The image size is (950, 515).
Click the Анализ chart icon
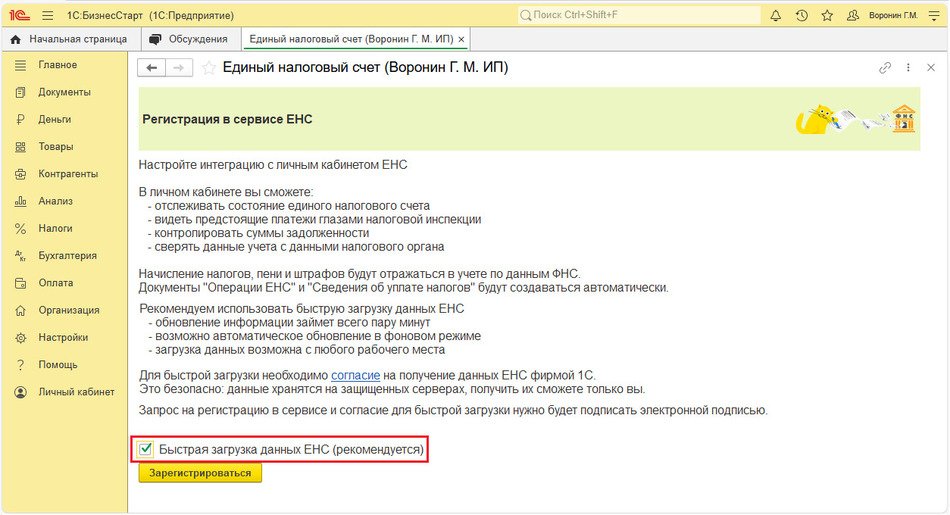point(21,201)
